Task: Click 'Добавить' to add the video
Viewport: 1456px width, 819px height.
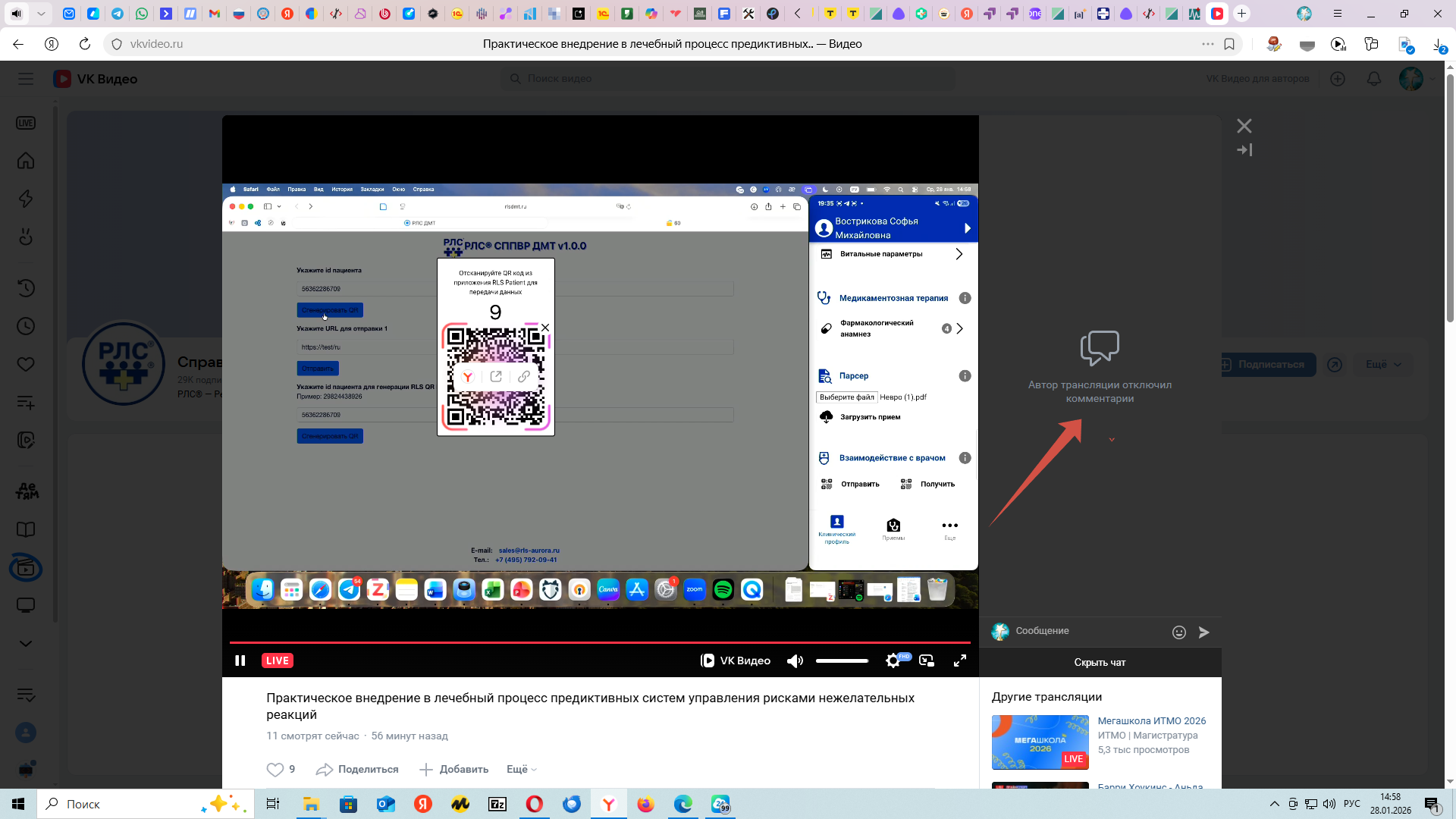Action: point(453,769)
